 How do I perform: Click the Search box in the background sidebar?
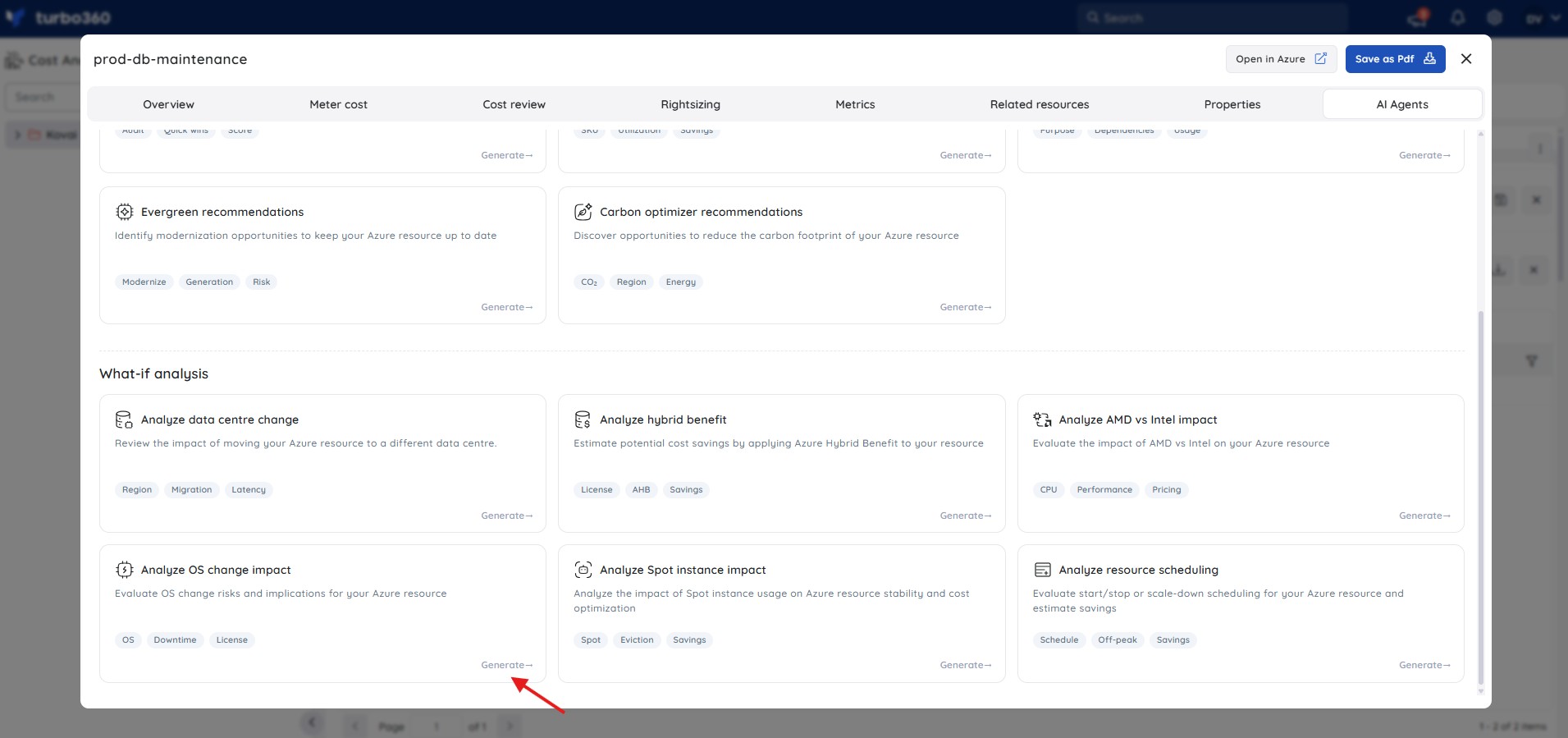pyautogui.click(x=43, y=97)
